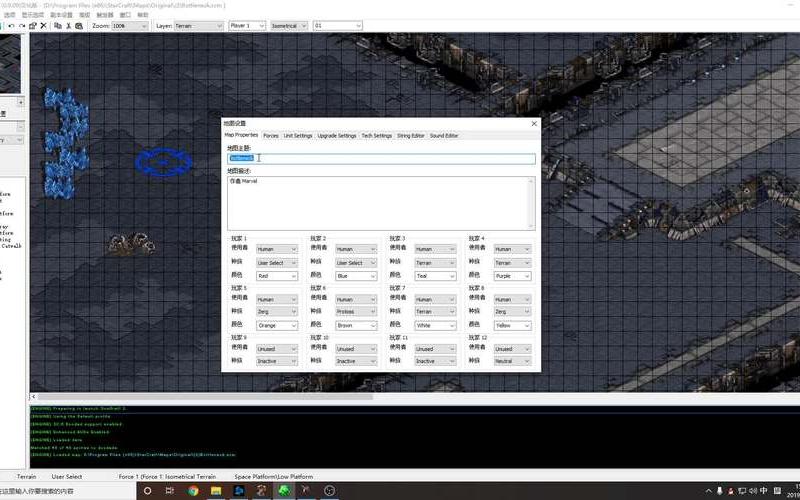Image resolution: width=800 pixels, height=500 pixels.
Task: Switch to the Sound Editor tab
Action: (x=445, y=135)
